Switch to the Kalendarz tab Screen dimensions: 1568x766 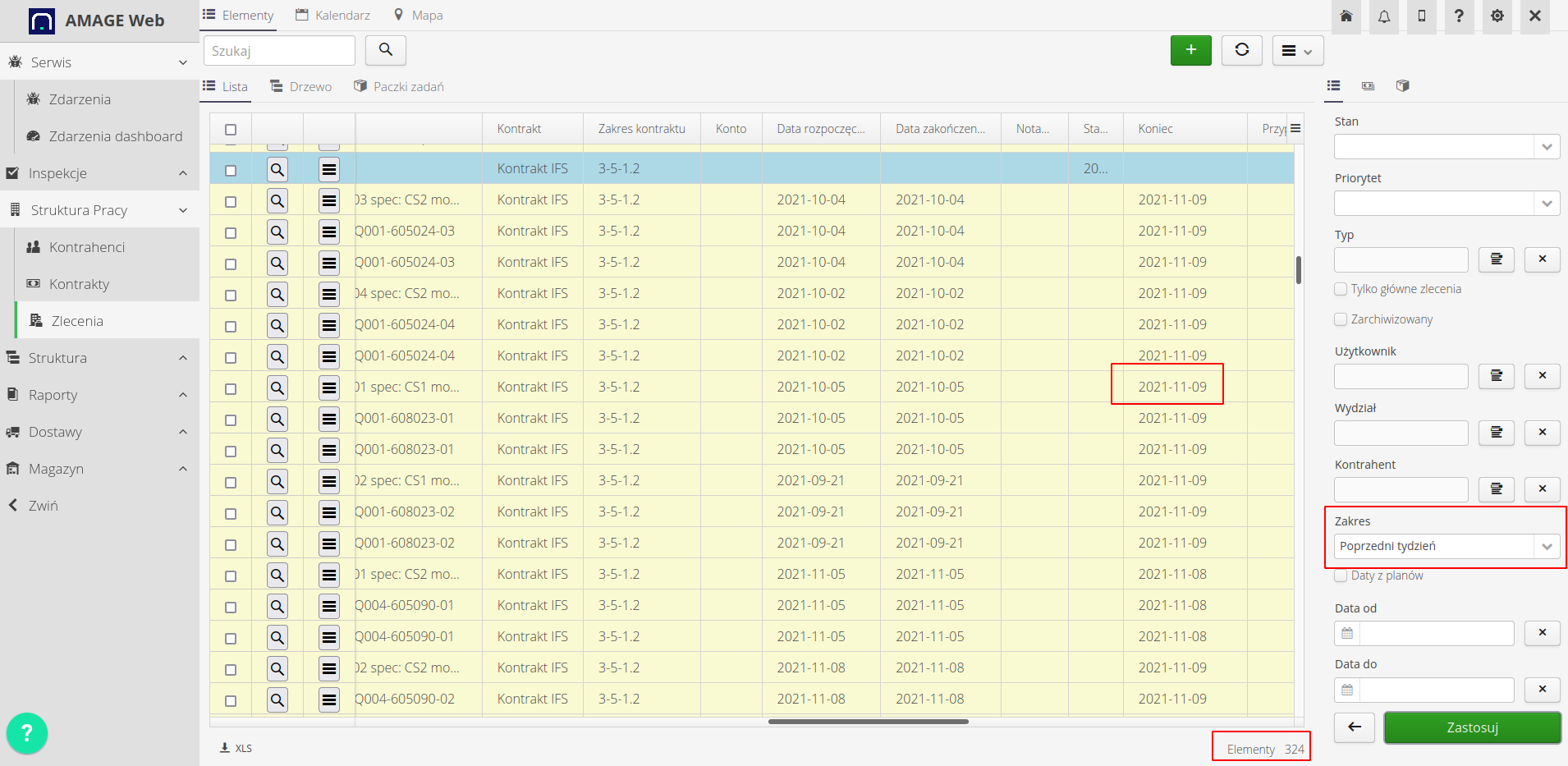[x=332, y=15]
